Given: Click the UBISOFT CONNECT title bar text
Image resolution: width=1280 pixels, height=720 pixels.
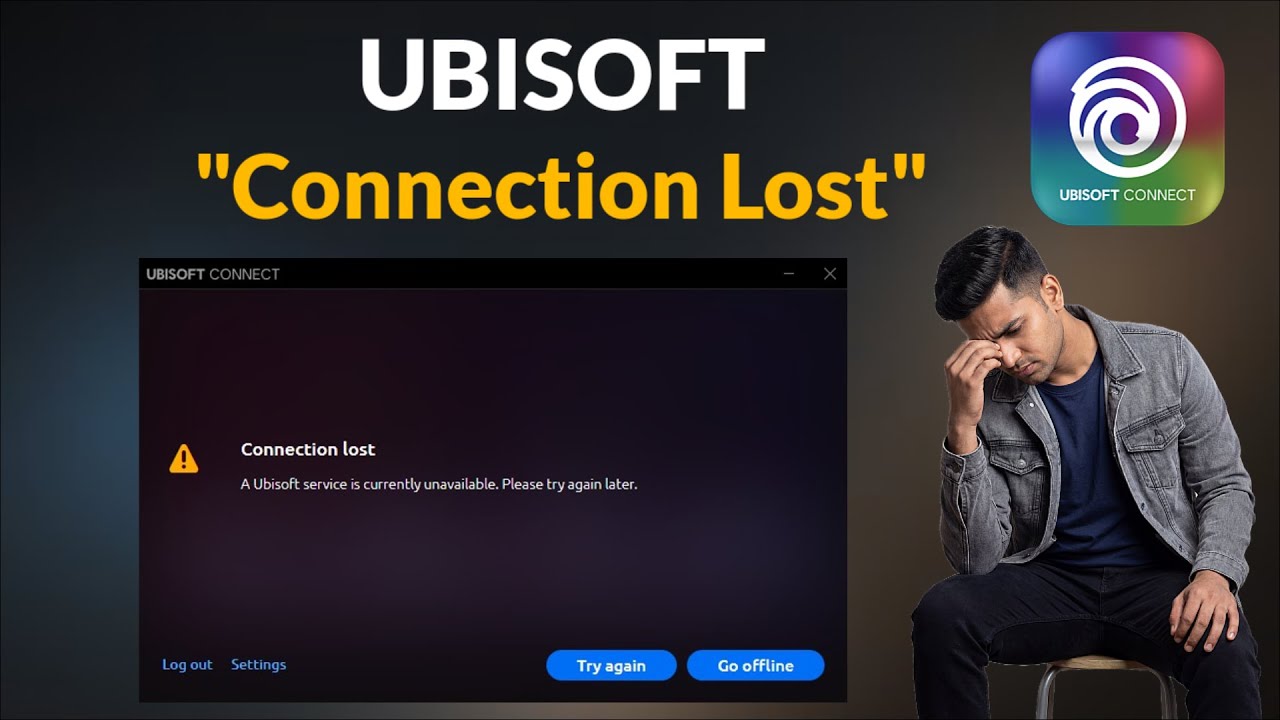Looking at the screenshot, I should point(213,274).
